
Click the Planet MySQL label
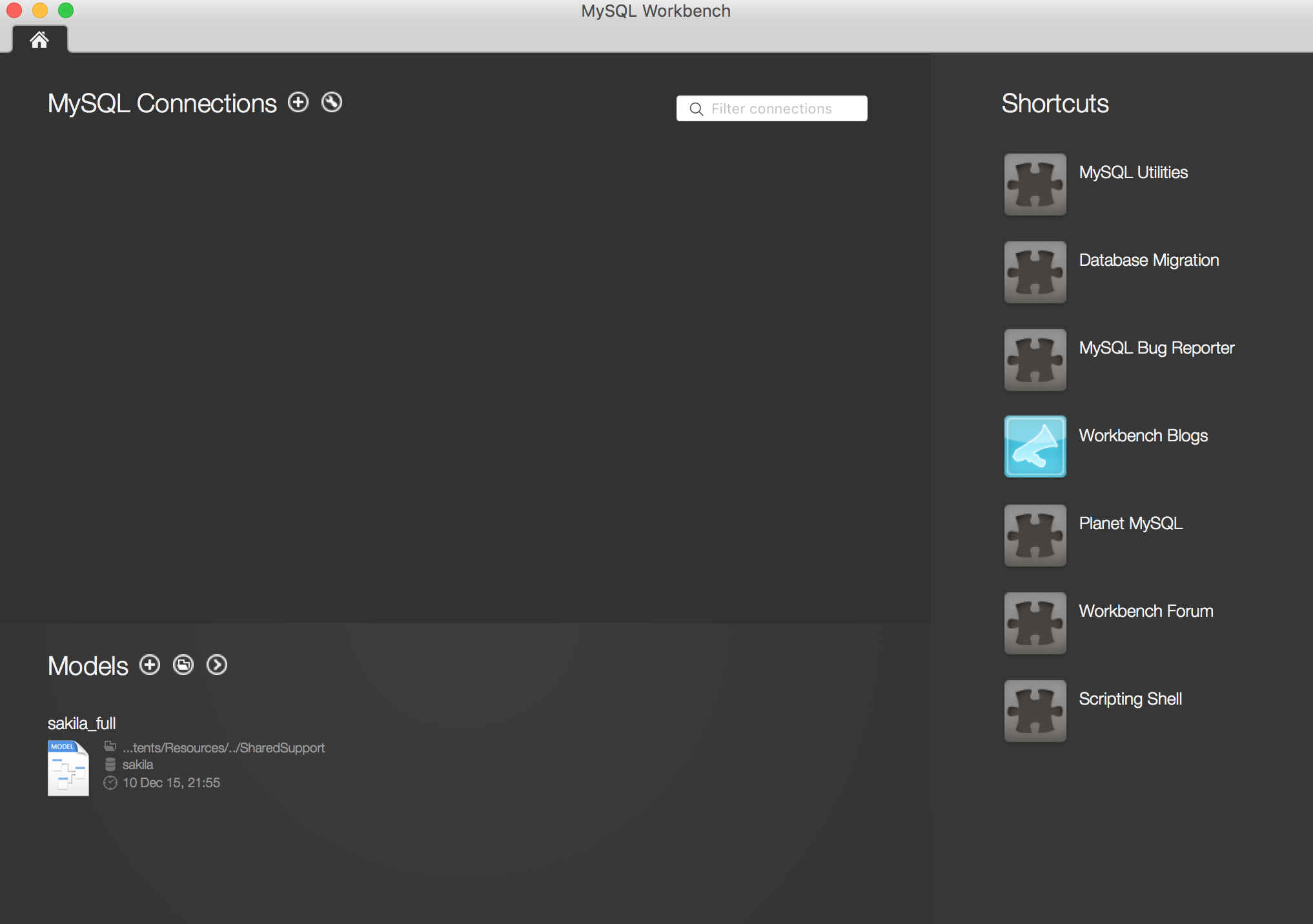pos(1130,523)
